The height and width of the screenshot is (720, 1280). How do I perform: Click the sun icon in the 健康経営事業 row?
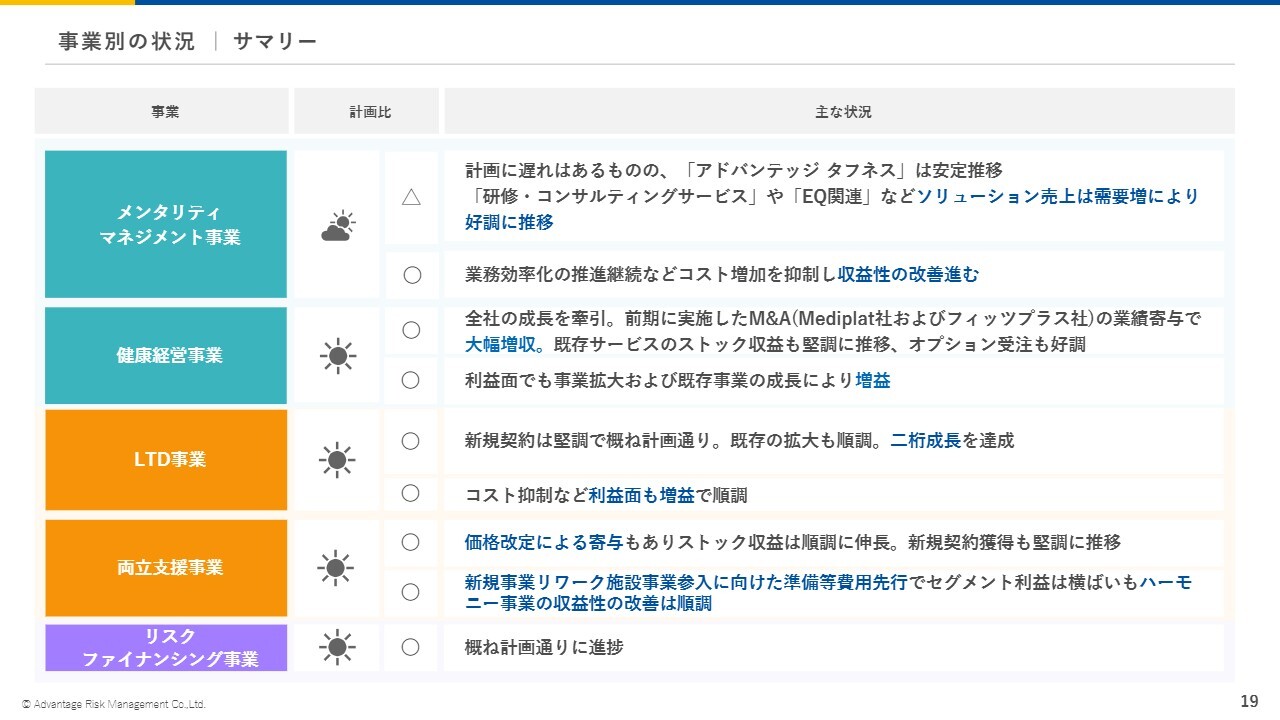click(337, 355)
